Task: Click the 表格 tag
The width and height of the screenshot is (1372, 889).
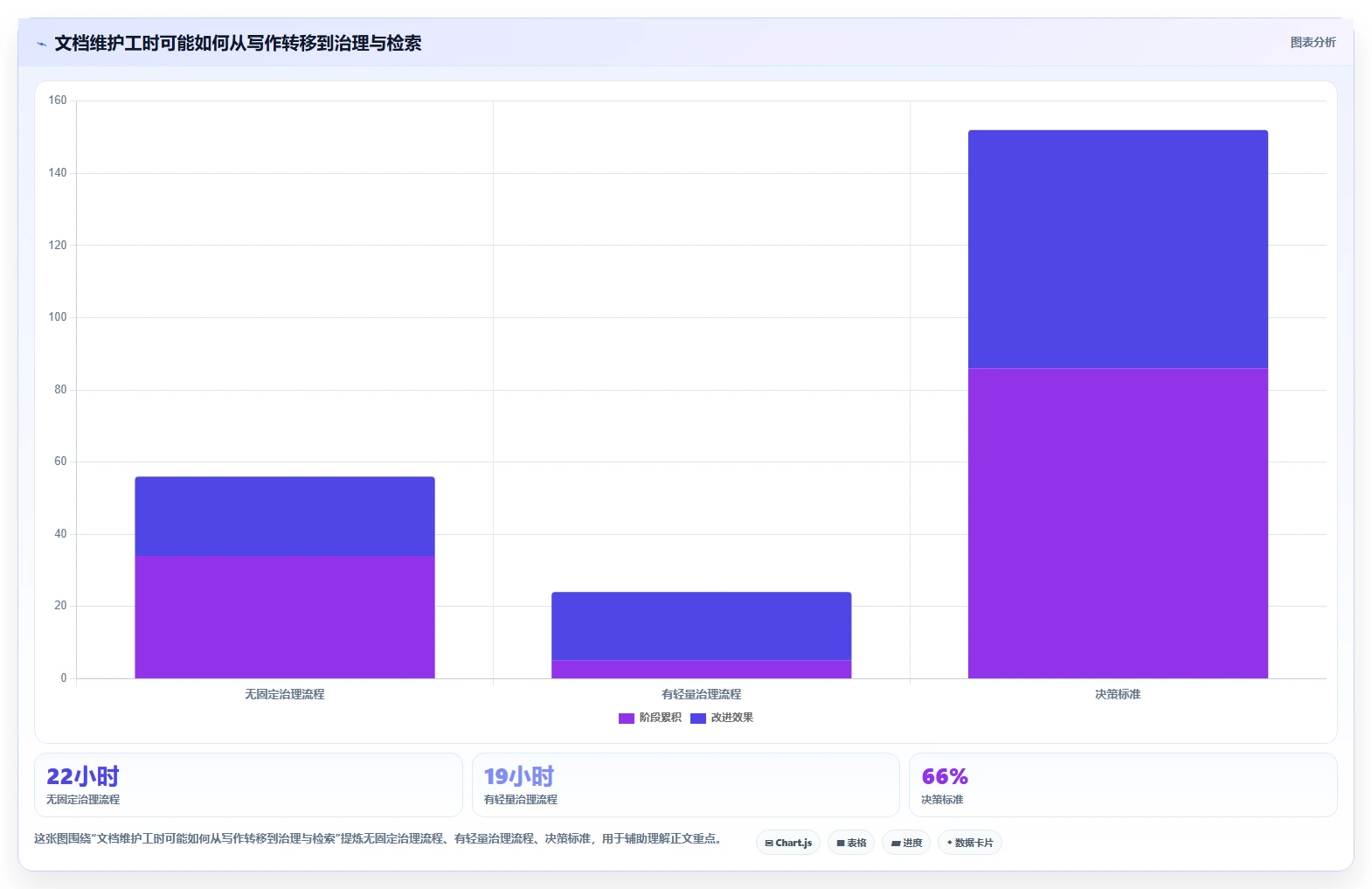Action: click(x=851, y=843)
